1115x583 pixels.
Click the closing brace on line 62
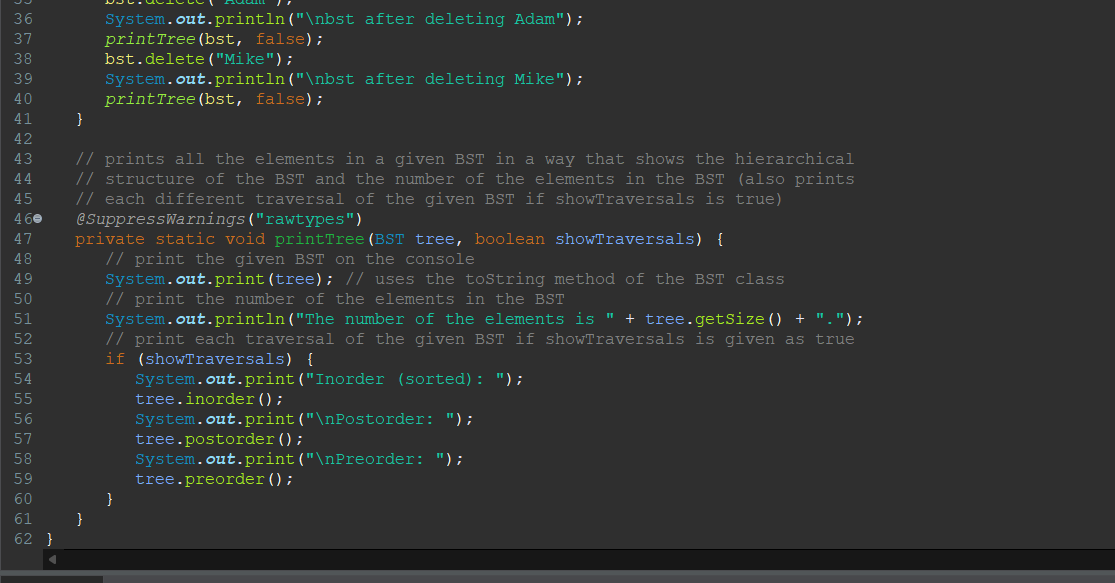pos(48,539)
